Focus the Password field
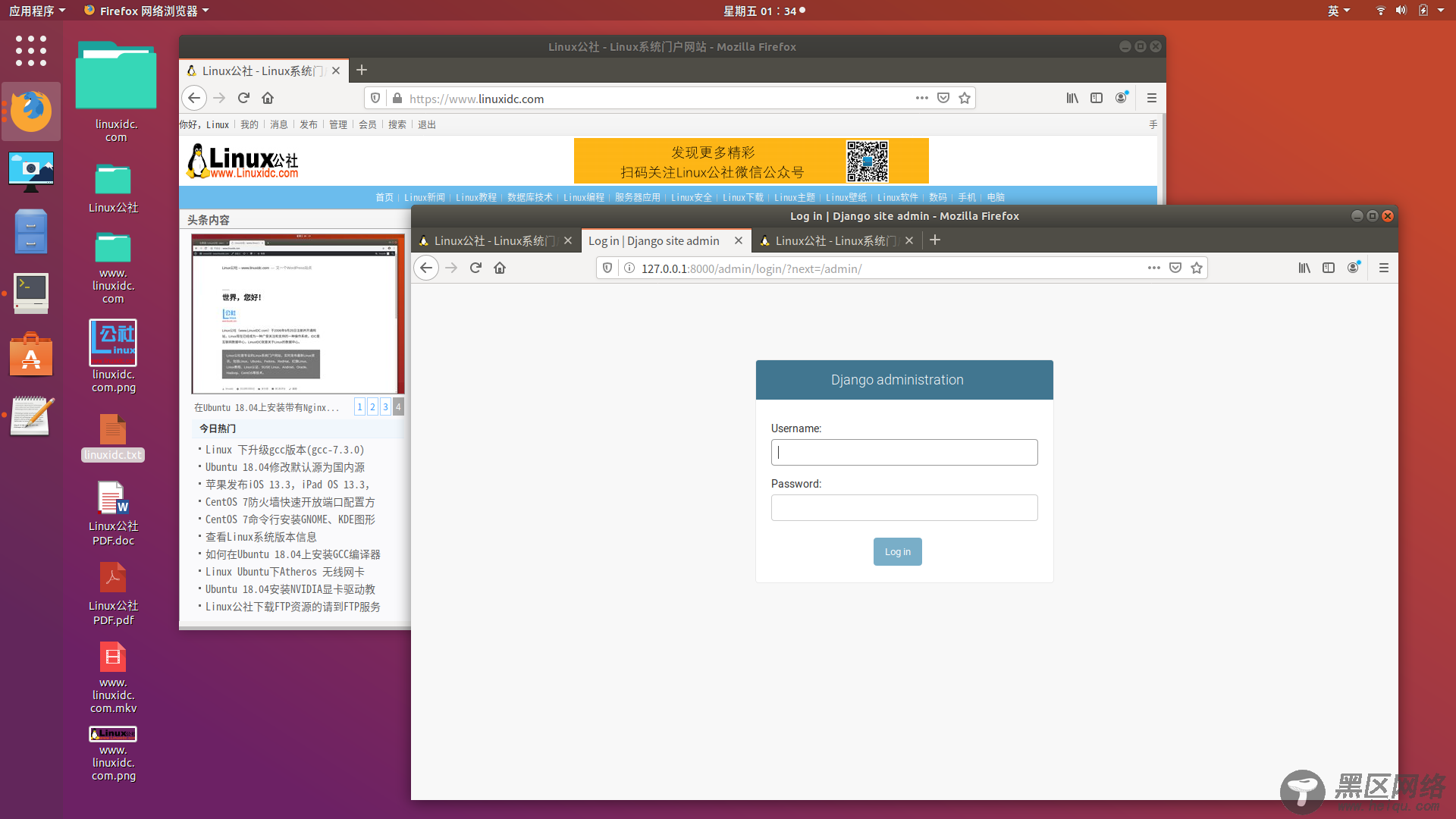Screen dimensions: 1456x819 (x=905, y=507)
